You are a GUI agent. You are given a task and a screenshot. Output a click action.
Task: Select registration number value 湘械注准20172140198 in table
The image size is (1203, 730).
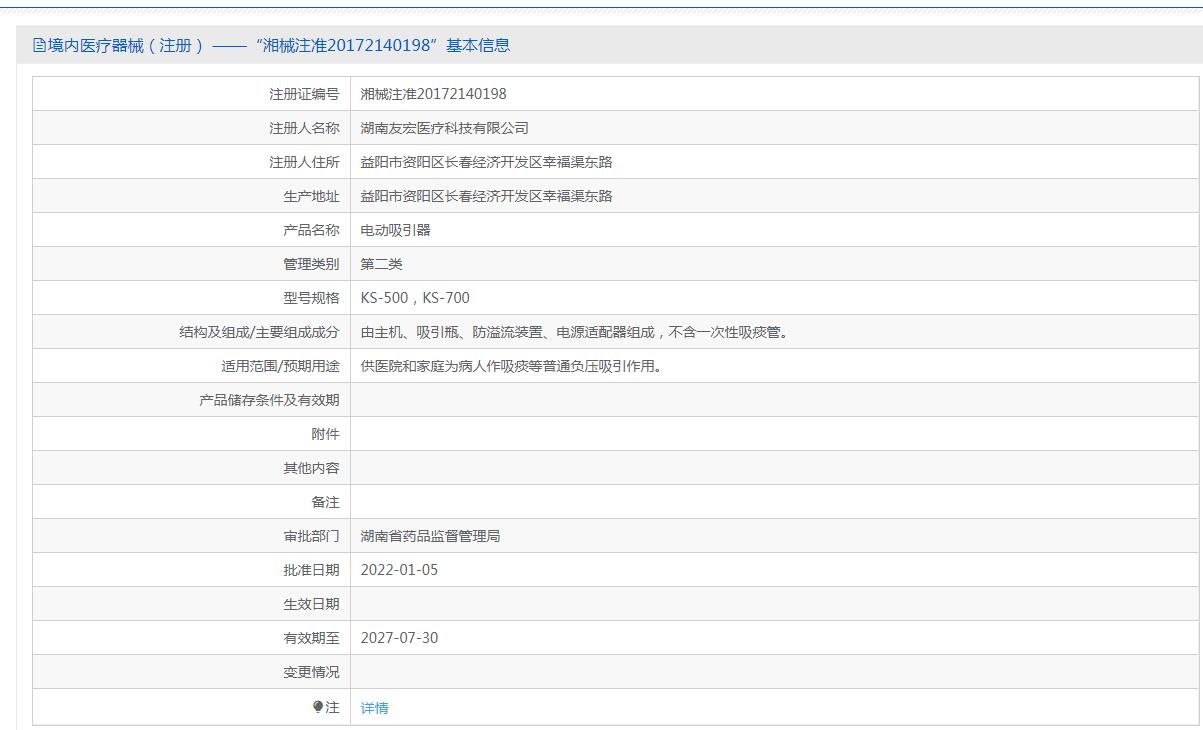pos(433,94)
